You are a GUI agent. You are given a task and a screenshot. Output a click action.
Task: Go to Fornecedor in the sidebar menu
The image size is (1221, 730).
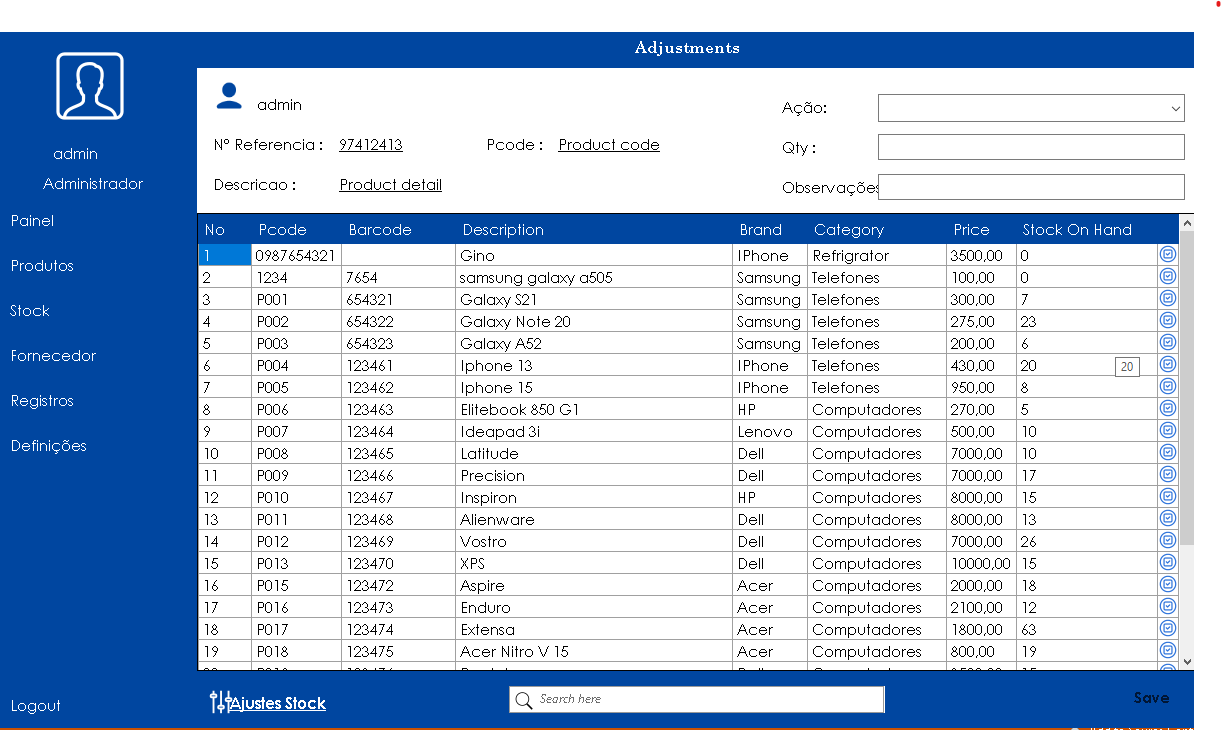pos(53,356)
